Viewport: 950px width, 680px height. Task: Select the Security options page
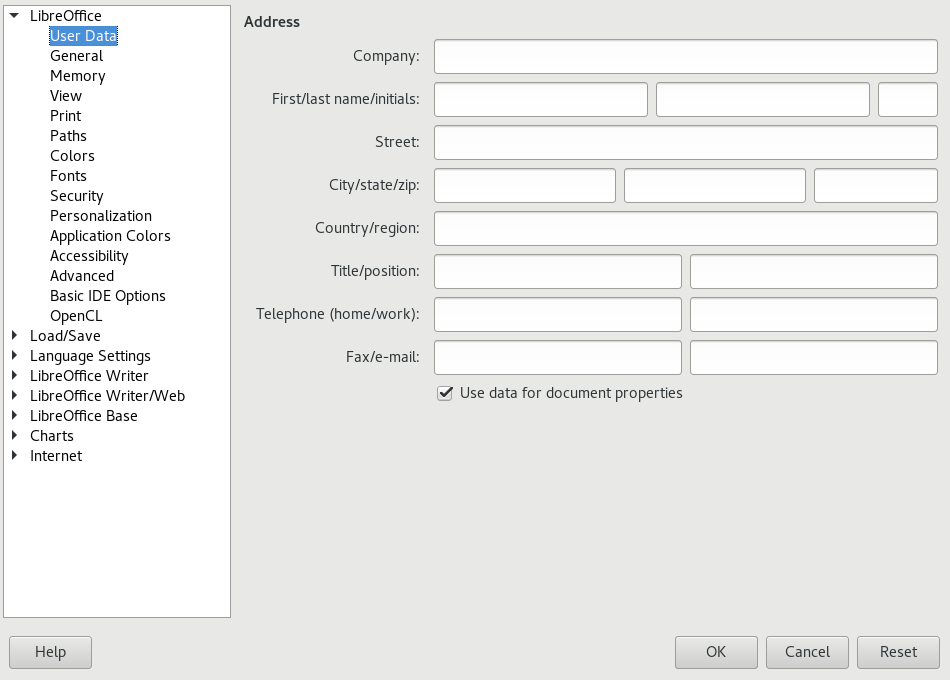coord(77,196)
